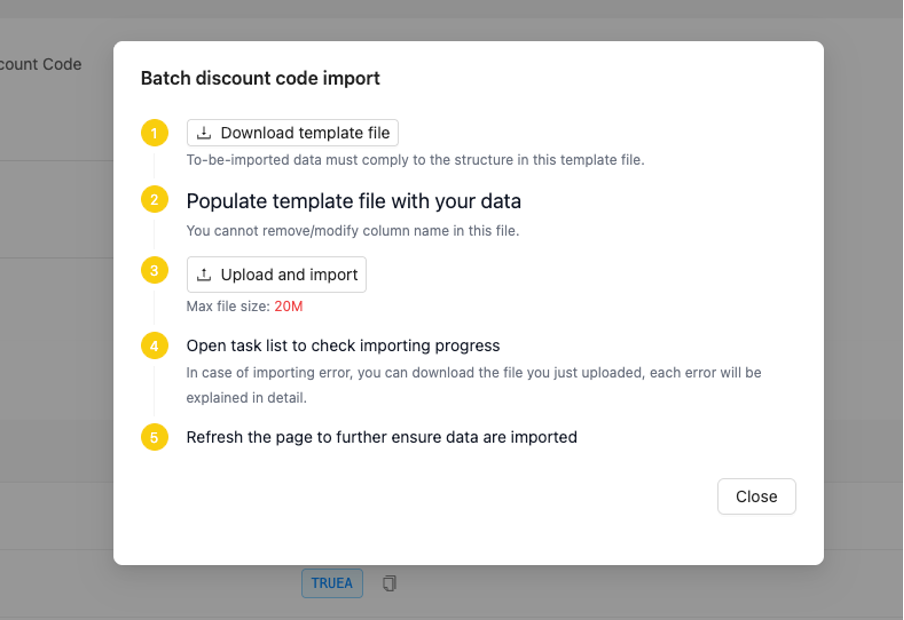
Task: Click the yellow step 4 badge
Action: (x=154, y=345)
